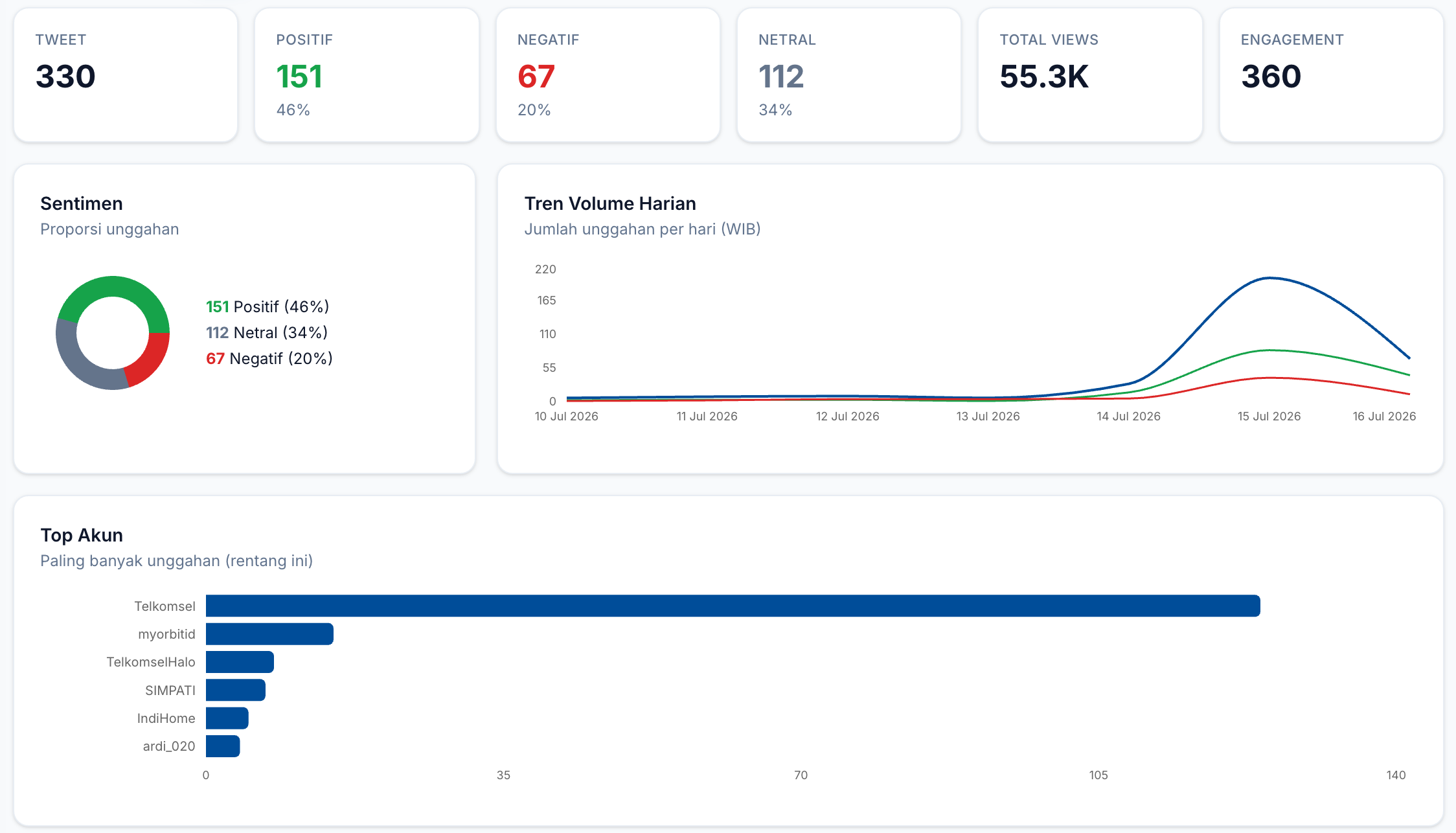The height and width of the screenshot is (833, 1456).
Task: Click the 20% under the NEGATIF card
Action: click(534, 110)
